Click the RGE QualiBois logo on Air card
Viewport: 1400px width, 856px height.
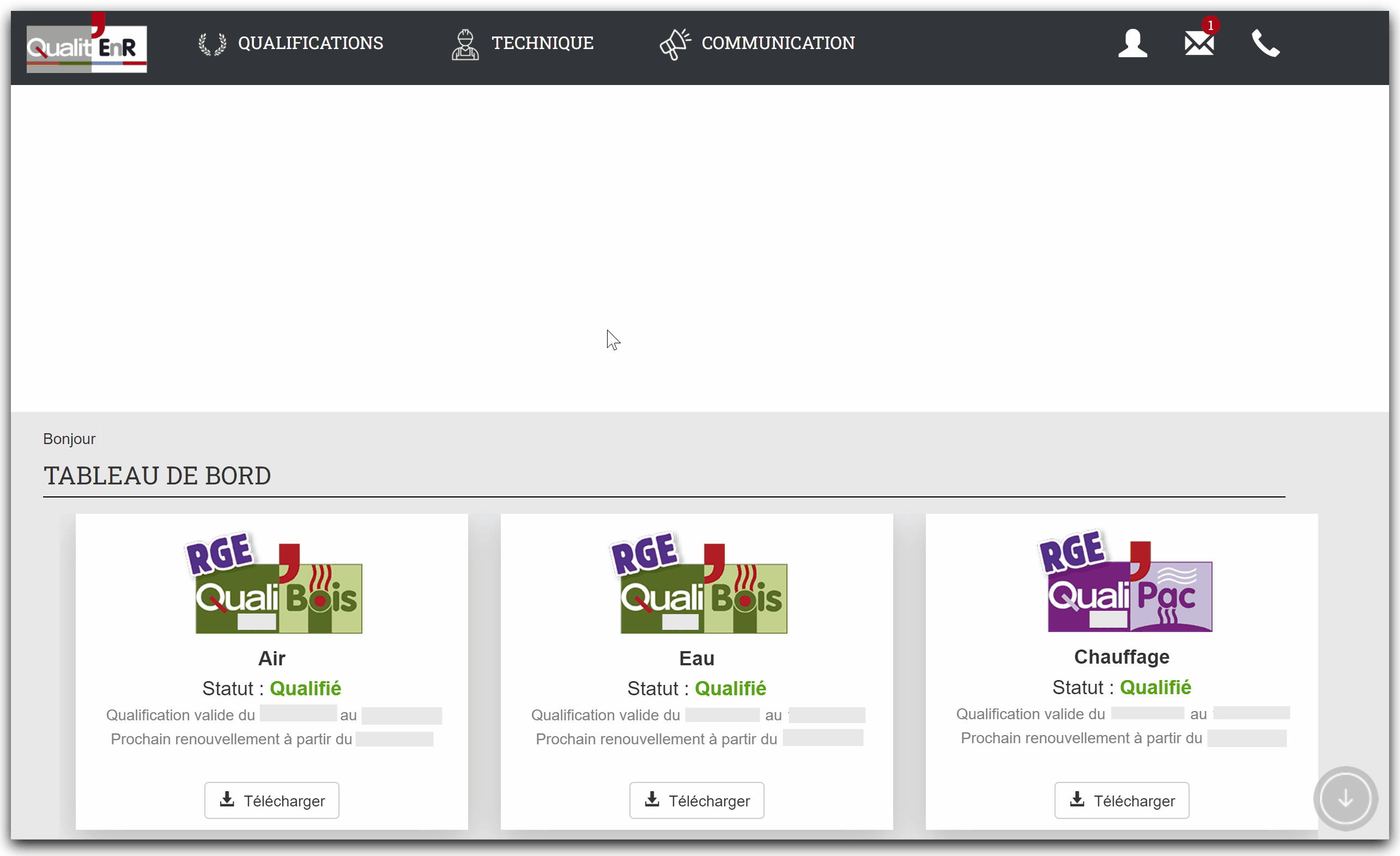pos(273,583)
